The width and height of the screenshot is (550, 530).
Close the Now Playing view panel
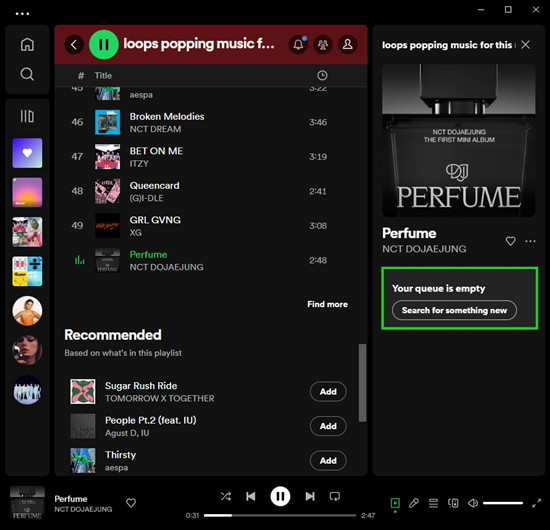pyautogui.click(x=525, y=45)
